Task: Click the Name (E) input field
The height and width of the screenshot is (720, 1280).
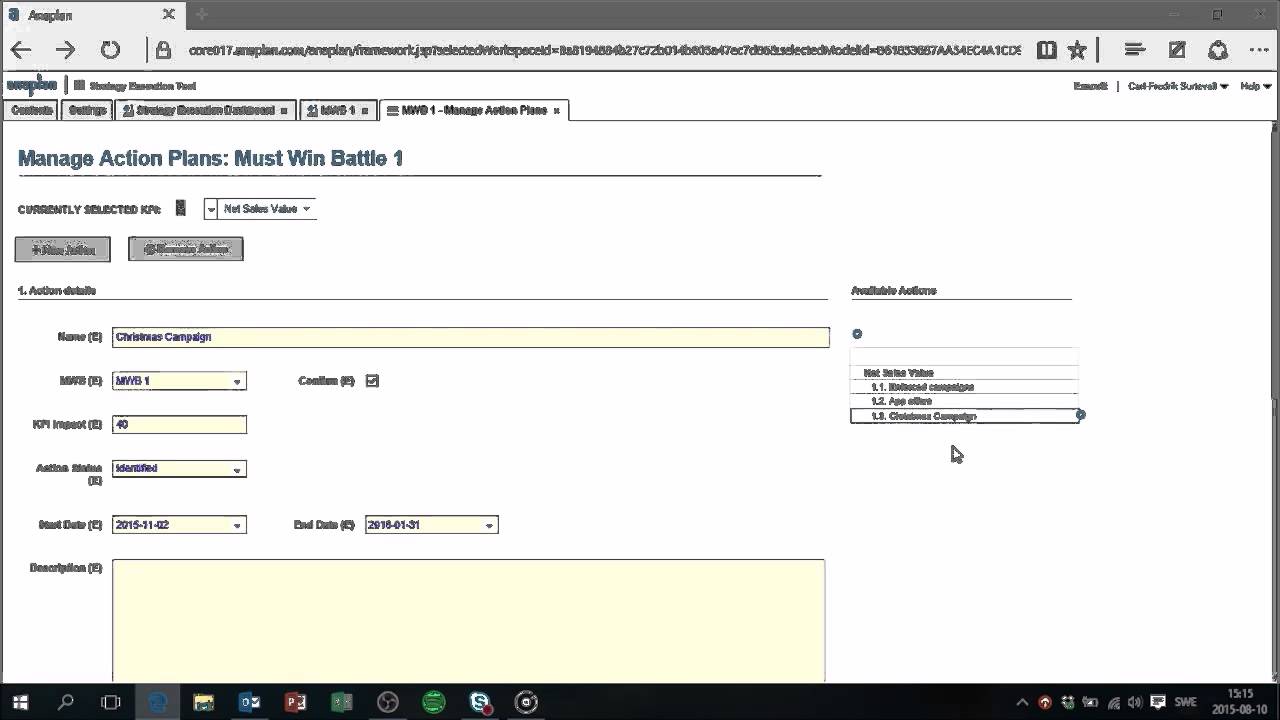Action: coord(470,337)
